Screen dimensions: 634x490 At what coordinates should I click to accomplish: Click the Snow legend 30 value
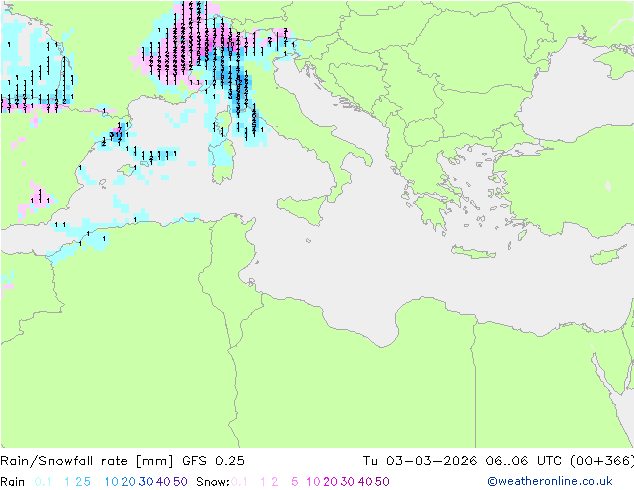pos(348,482)
